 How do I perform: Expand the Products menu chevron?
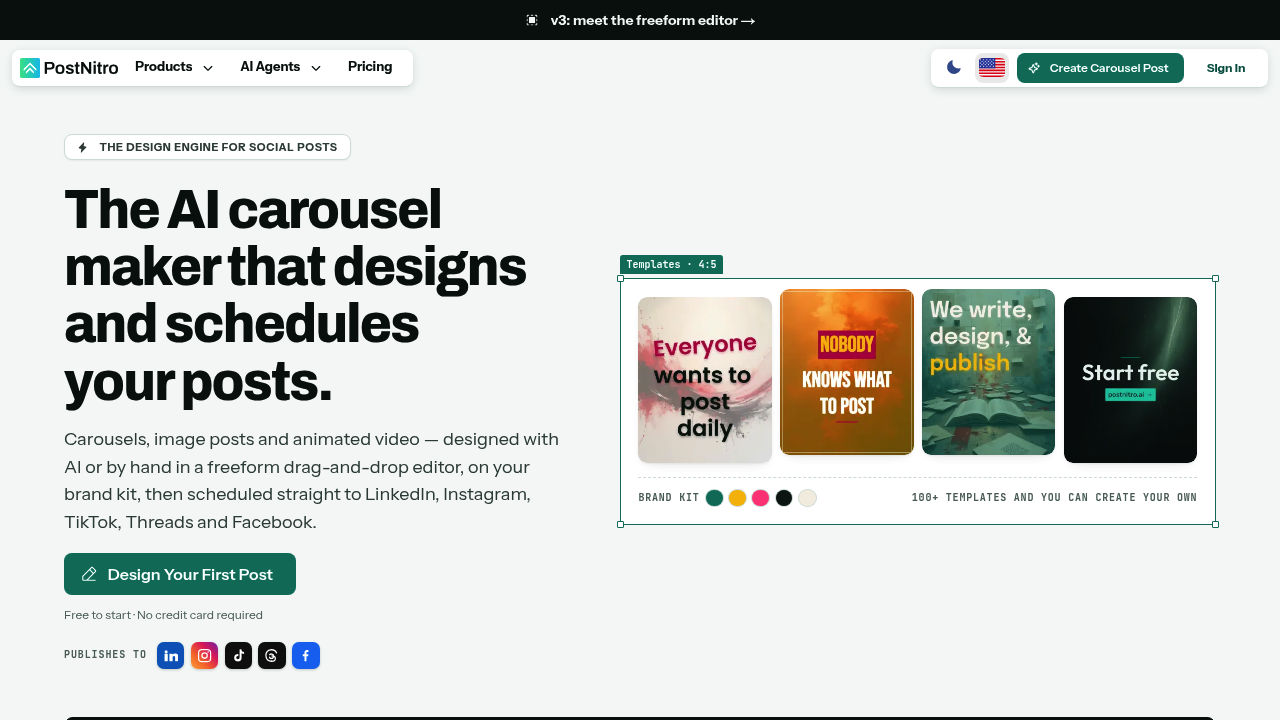click(x=208, y=68)
